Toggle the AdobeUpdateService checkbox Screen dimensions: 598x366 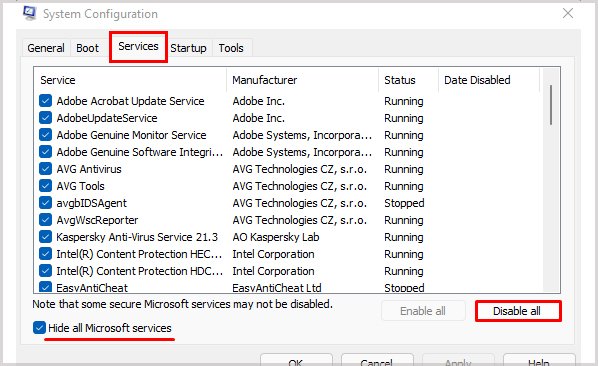45,118
